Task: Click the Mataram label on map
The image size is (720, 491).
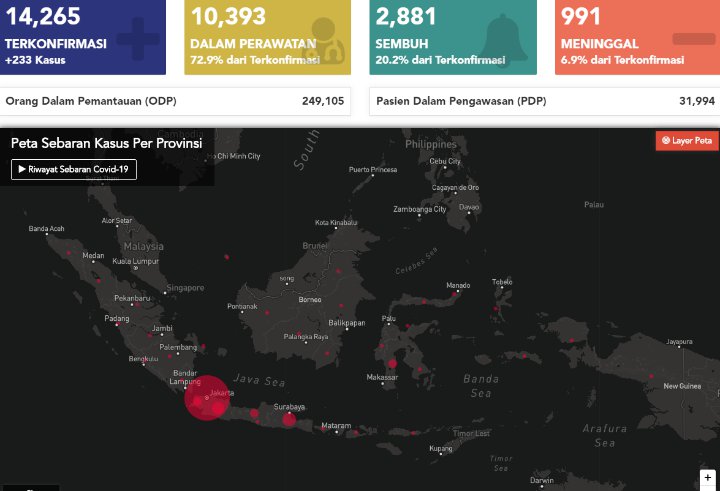Action: [x=336, y=426]
